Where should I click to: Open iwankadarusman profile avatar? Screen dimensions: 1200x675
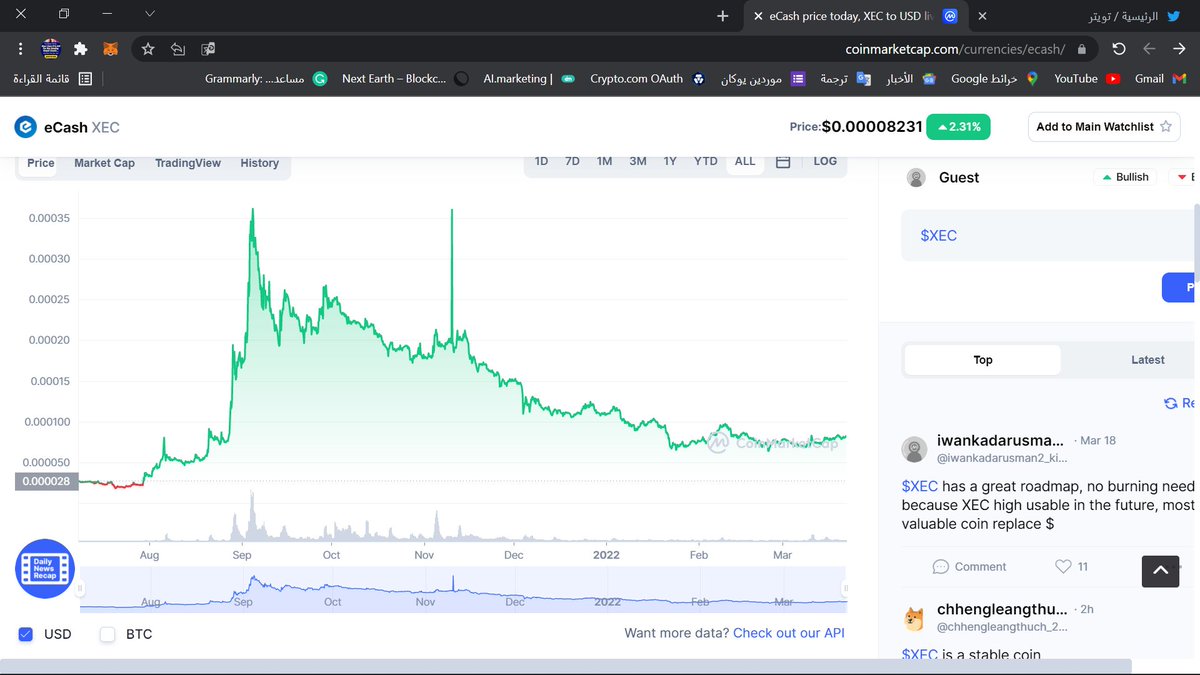coord(914,449)
